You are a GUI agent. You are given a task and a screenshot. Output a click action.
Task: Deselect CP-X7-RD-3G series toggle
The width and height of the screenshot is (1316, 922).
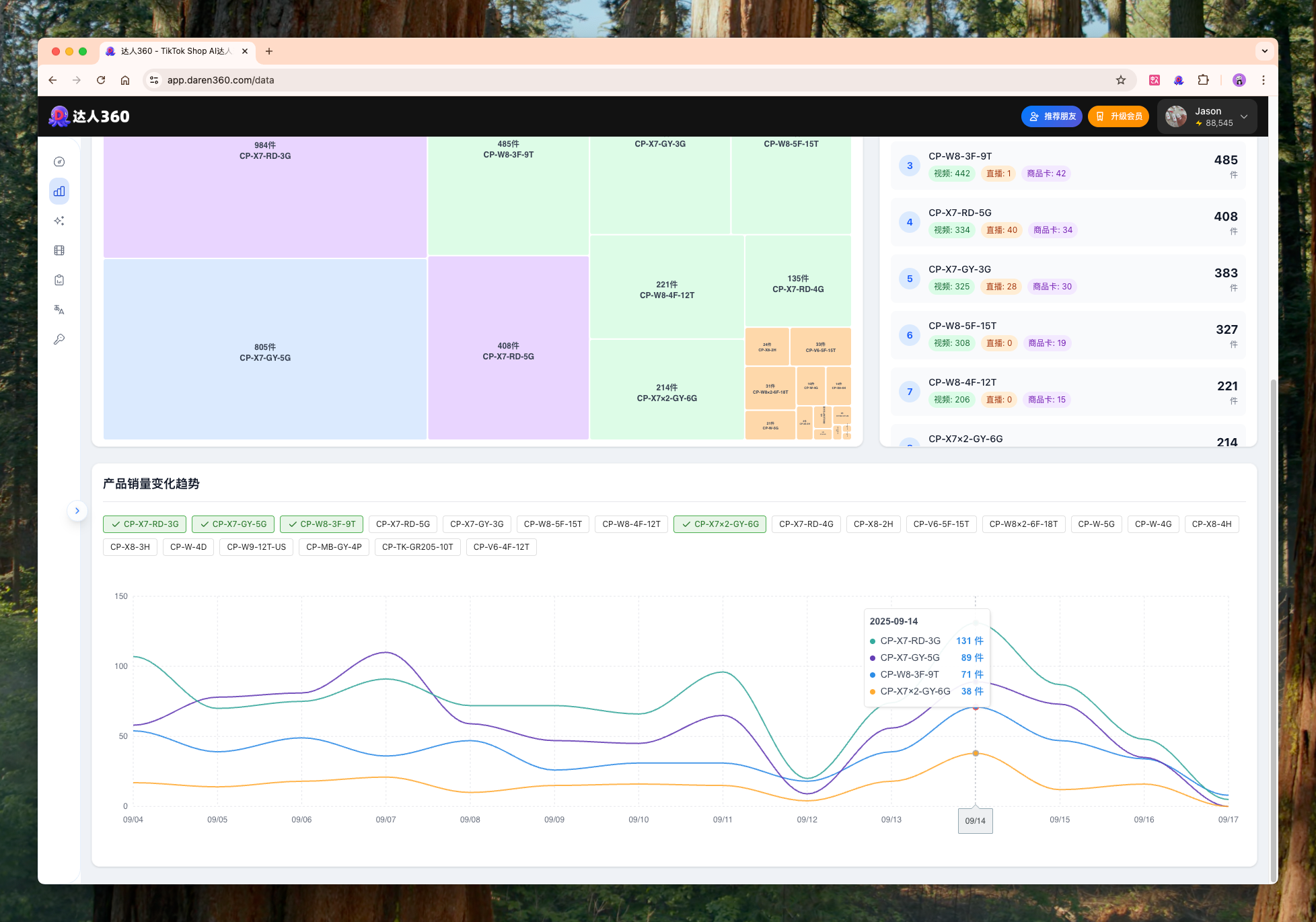point(145,524)
